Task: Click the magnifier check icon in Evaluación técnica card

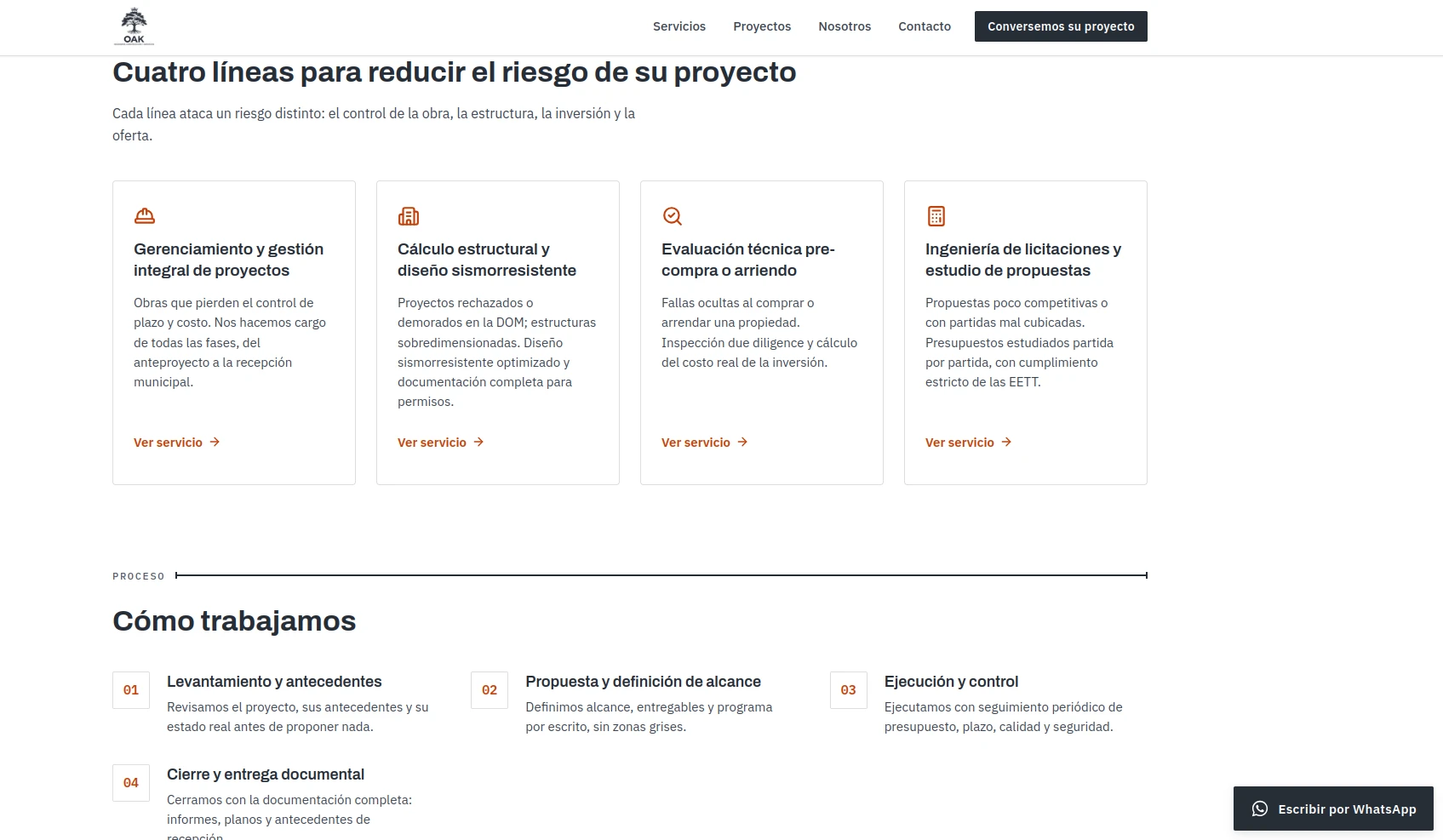Action: coord(673,216)
